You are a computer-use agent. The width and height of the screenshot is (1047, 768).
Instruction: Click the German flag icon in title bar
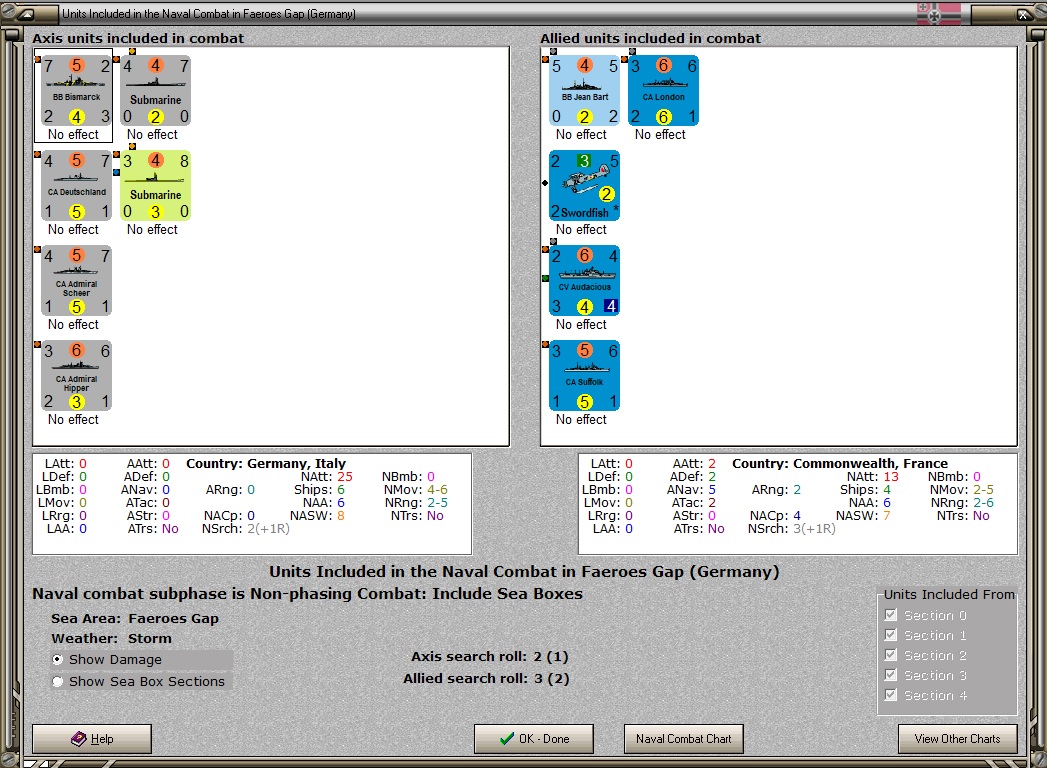(x=938, y=13)
